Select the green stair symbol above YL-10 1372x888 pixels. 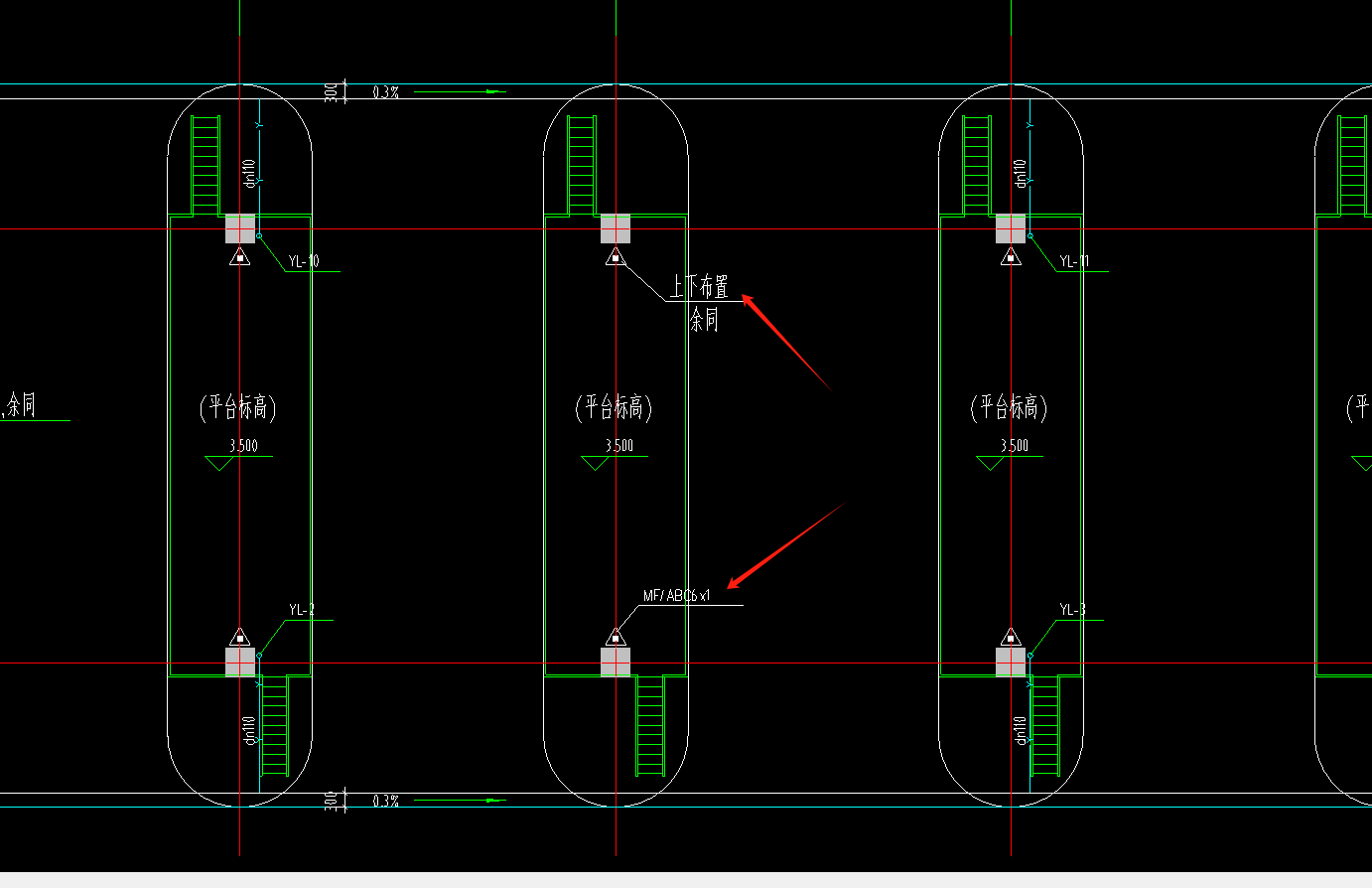click(206, 165)
